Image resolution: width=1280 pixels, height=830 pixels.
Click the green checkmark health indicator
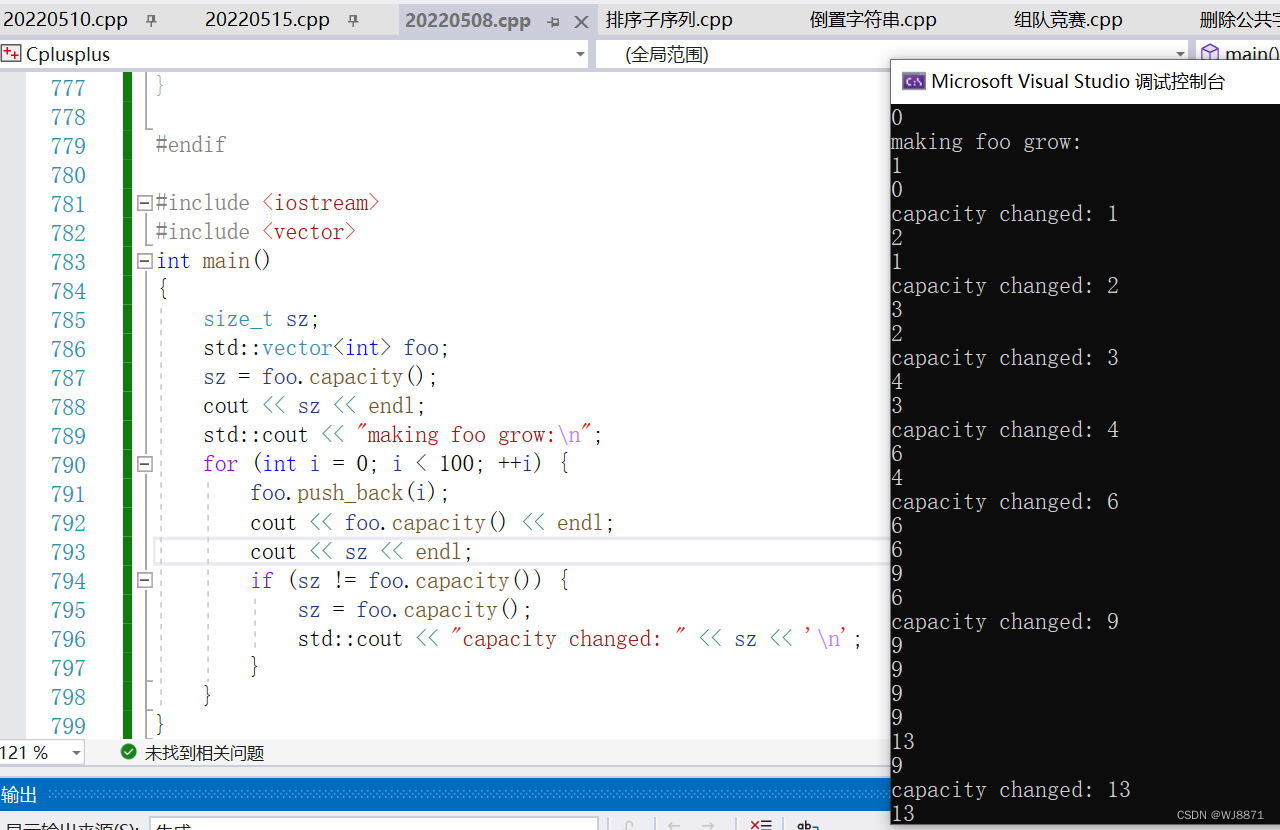tap(128, 752)
